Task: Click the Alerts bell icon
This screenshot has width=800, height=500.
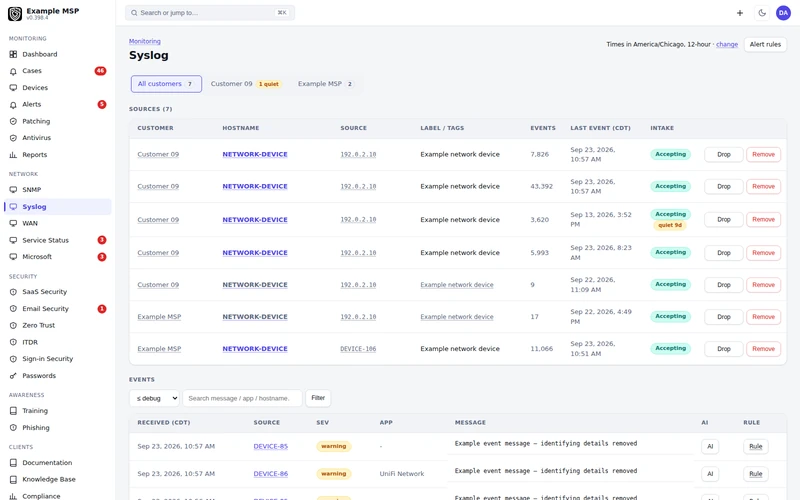Action: point(13,105)
